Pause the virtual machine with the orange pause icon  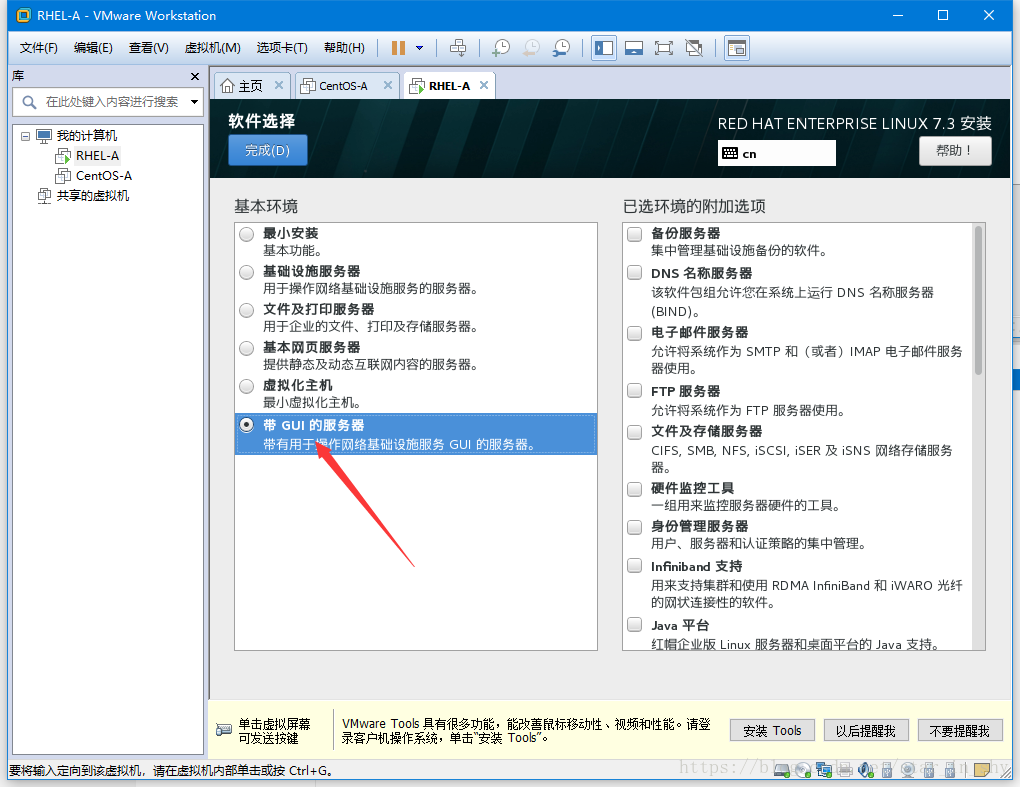(398, 48)
